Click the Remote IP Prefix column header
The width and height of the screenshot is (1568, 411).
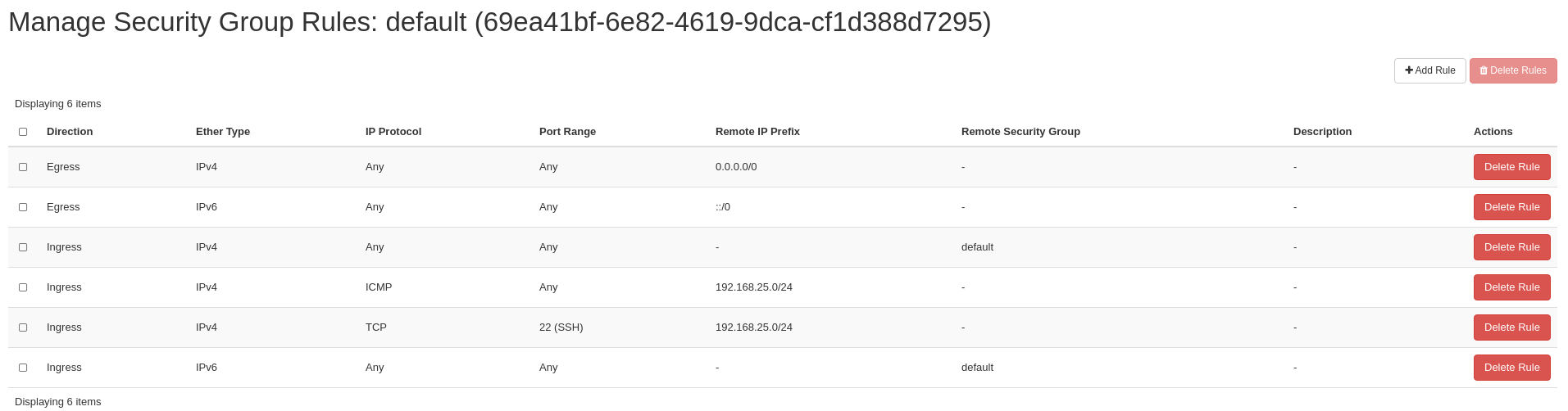pos(757,132)
